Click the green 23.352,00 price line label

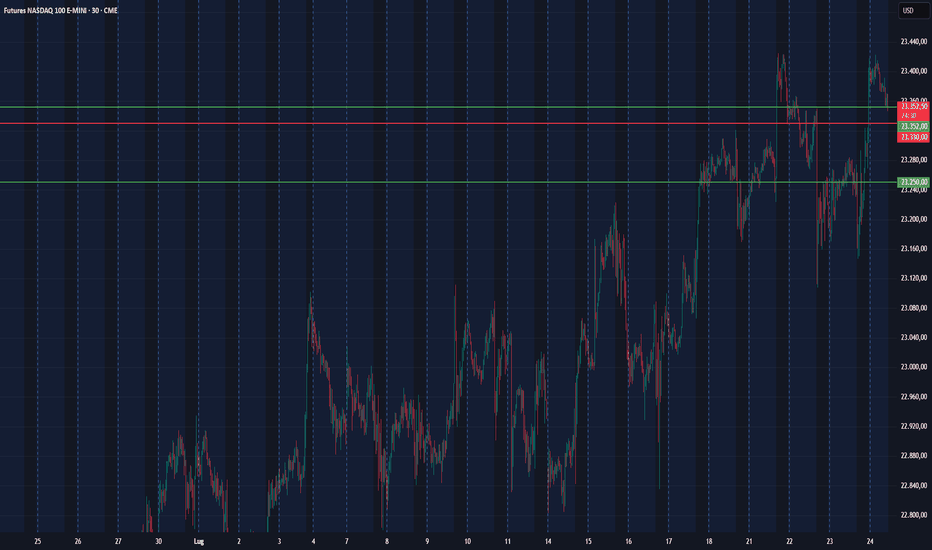tap(913, 127)
